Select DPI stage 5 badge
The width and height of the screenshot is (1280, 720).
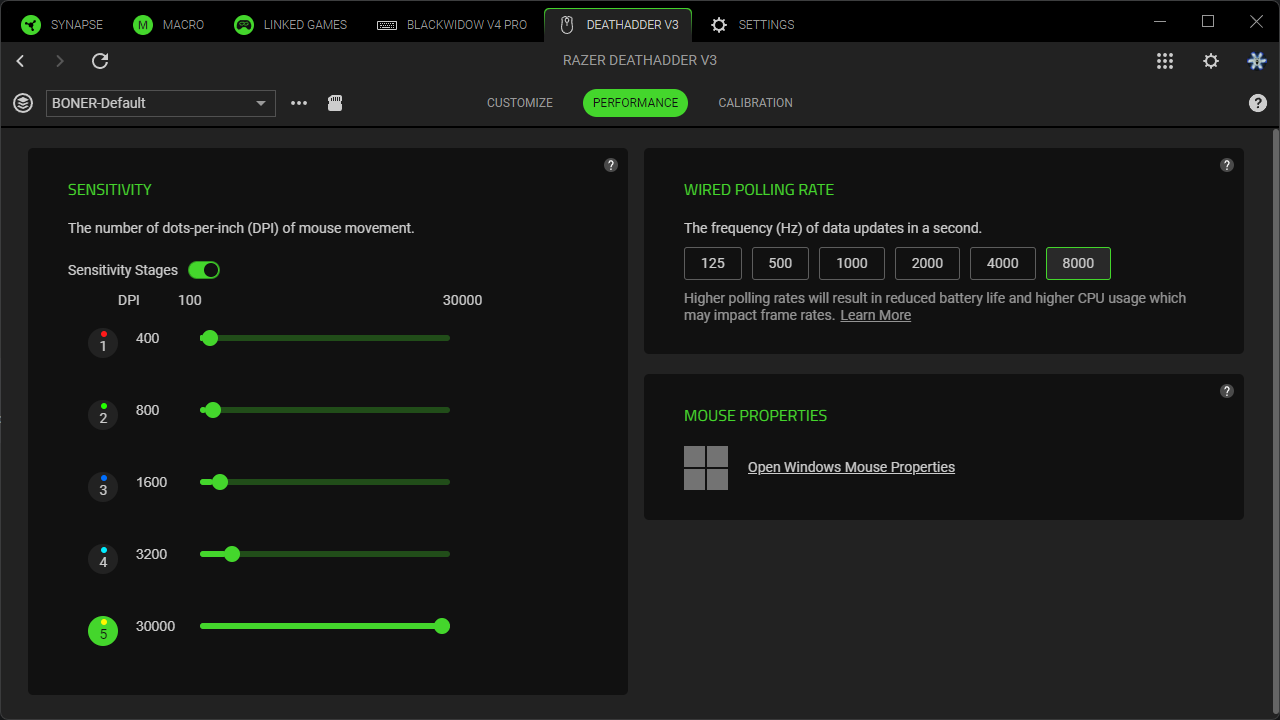point(103,631)
